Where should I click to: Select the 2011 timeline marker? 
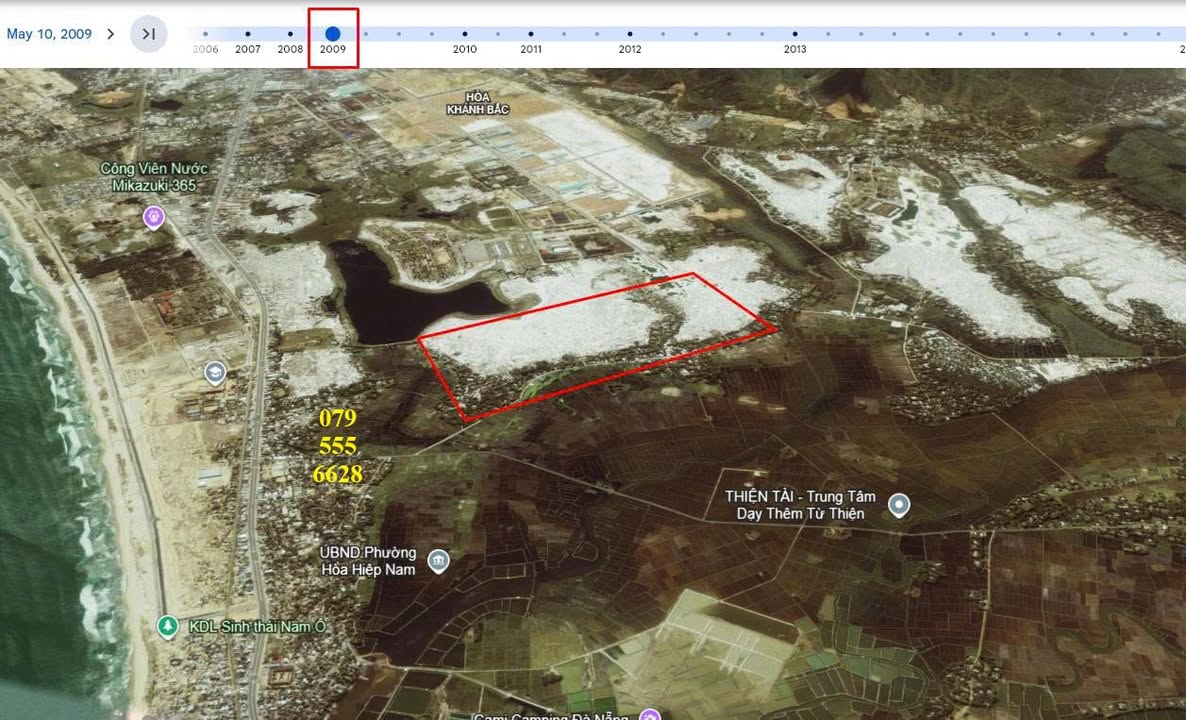click(531, 34)
